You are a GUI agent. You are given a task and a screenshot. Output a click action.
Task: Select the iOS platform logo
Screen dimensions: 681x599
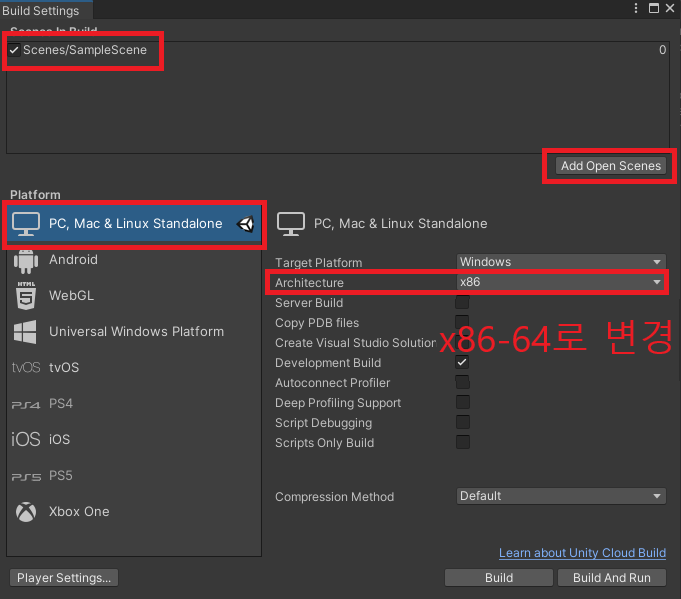tap(26, 440)
